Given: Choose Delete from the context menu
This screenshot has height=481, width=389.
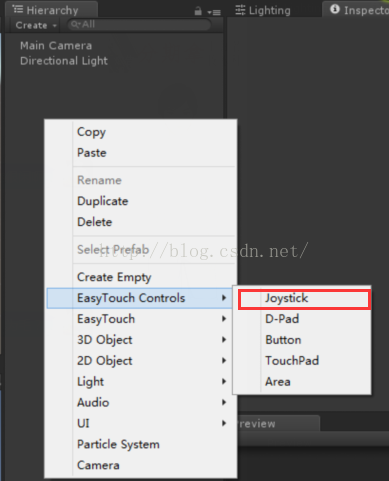Looking at the screenshot, I should (x=141, y=222).
